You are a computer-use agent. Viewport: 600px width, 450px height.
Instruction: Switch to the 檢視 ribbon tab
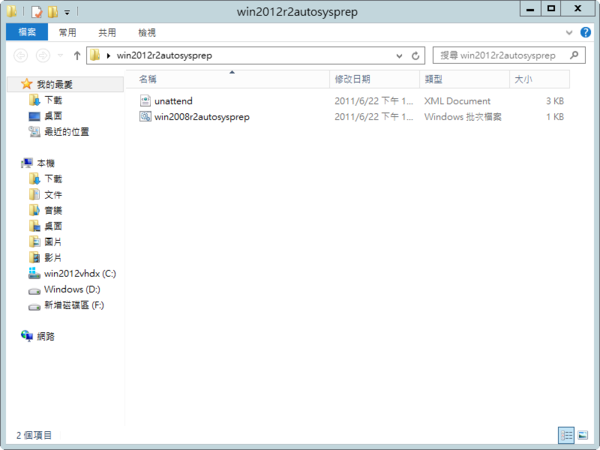[x=147, y=33]
